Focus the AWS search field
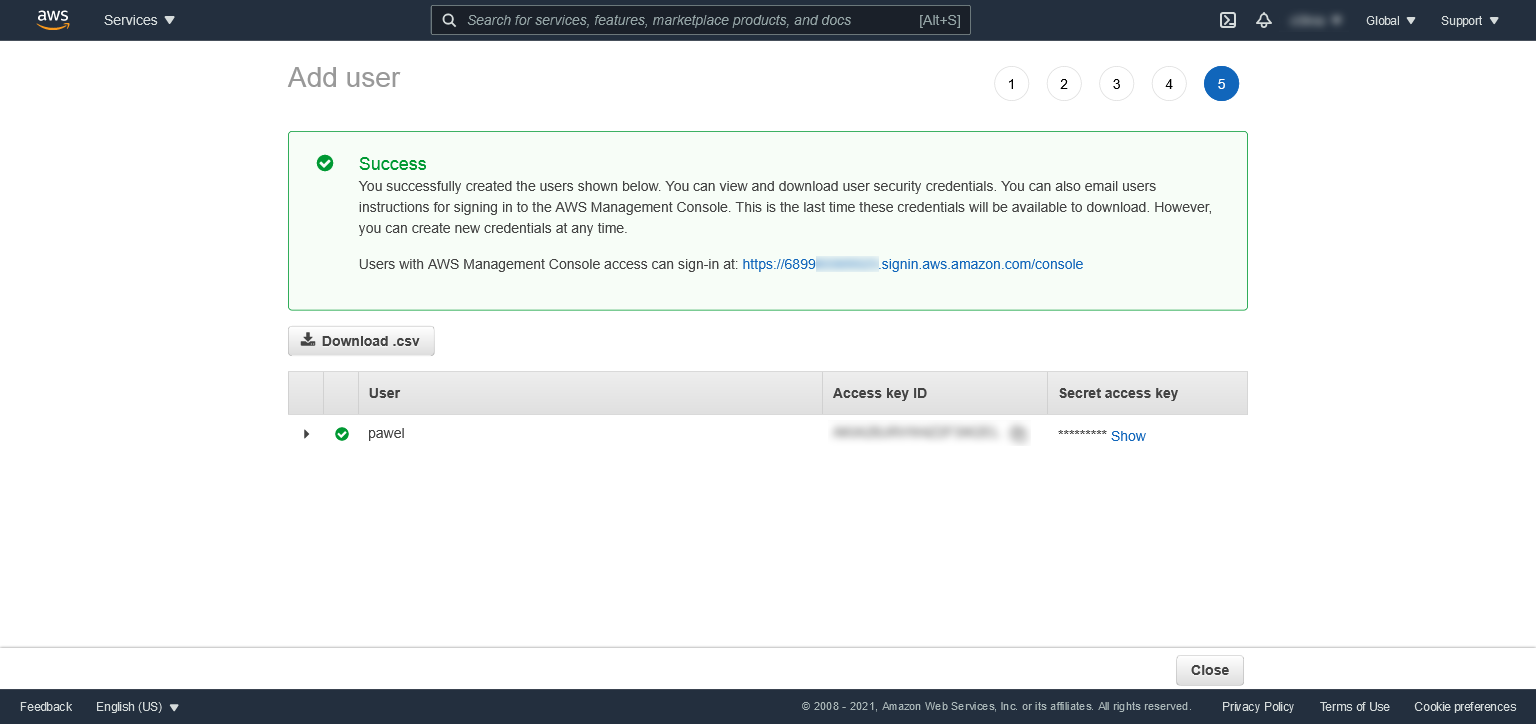Screen dimensions: 1536x724 coord(700,20)
